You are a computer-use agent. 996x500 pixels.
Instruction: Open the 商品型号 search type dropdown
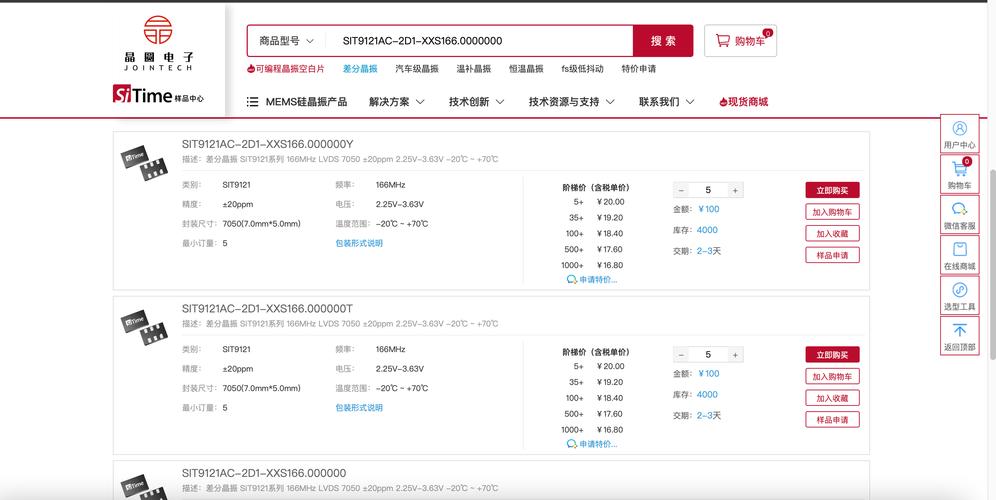286,41
